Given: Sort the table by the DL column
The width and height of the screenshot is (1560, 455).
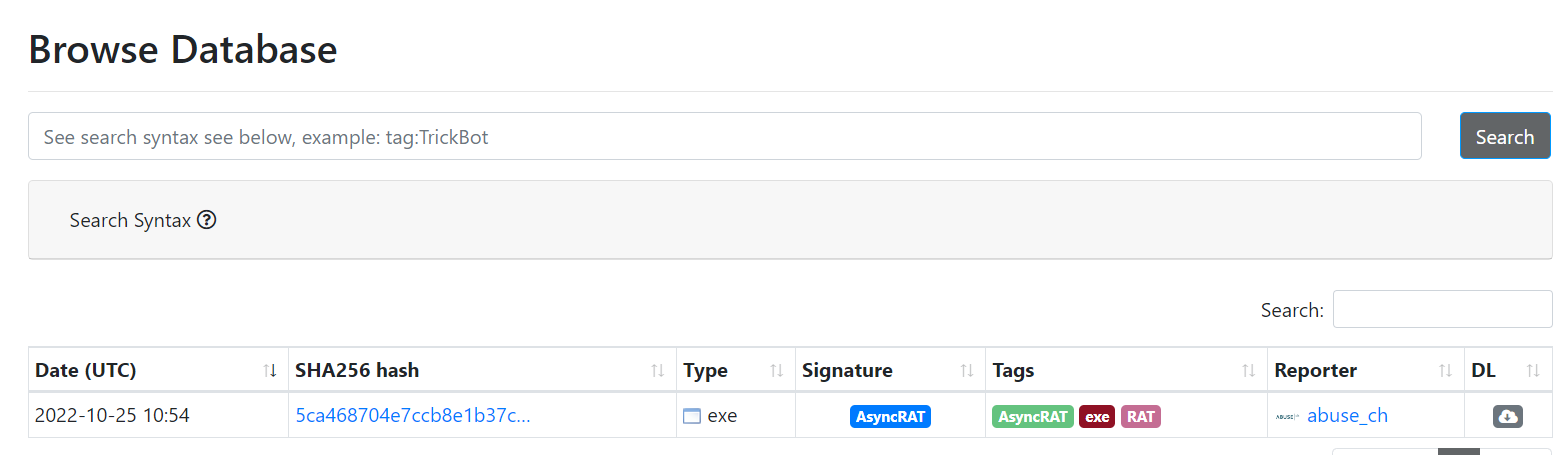Looking at the screenshot, I should [1533, 371].
